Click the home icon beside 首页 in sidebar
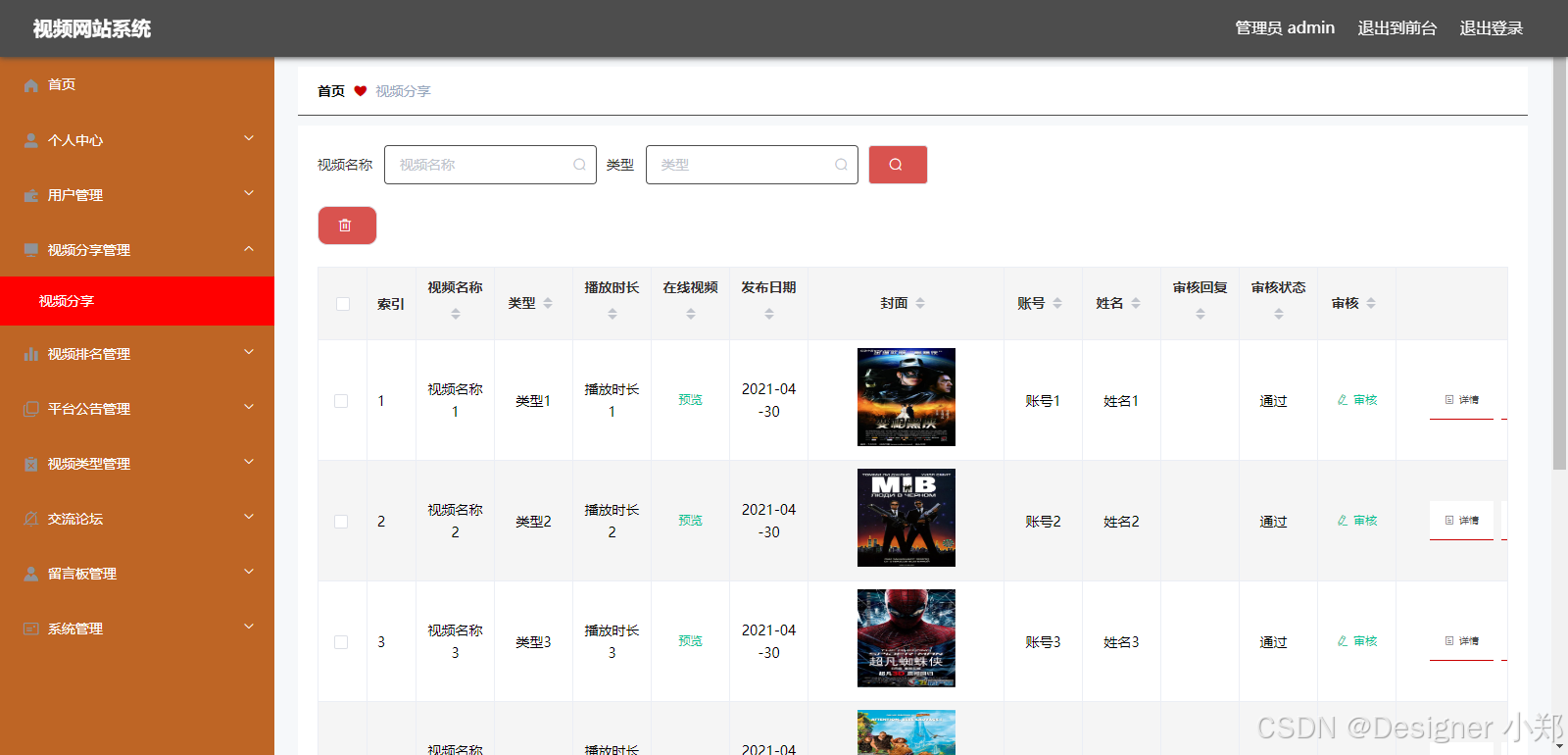 [x=31, y=85]
